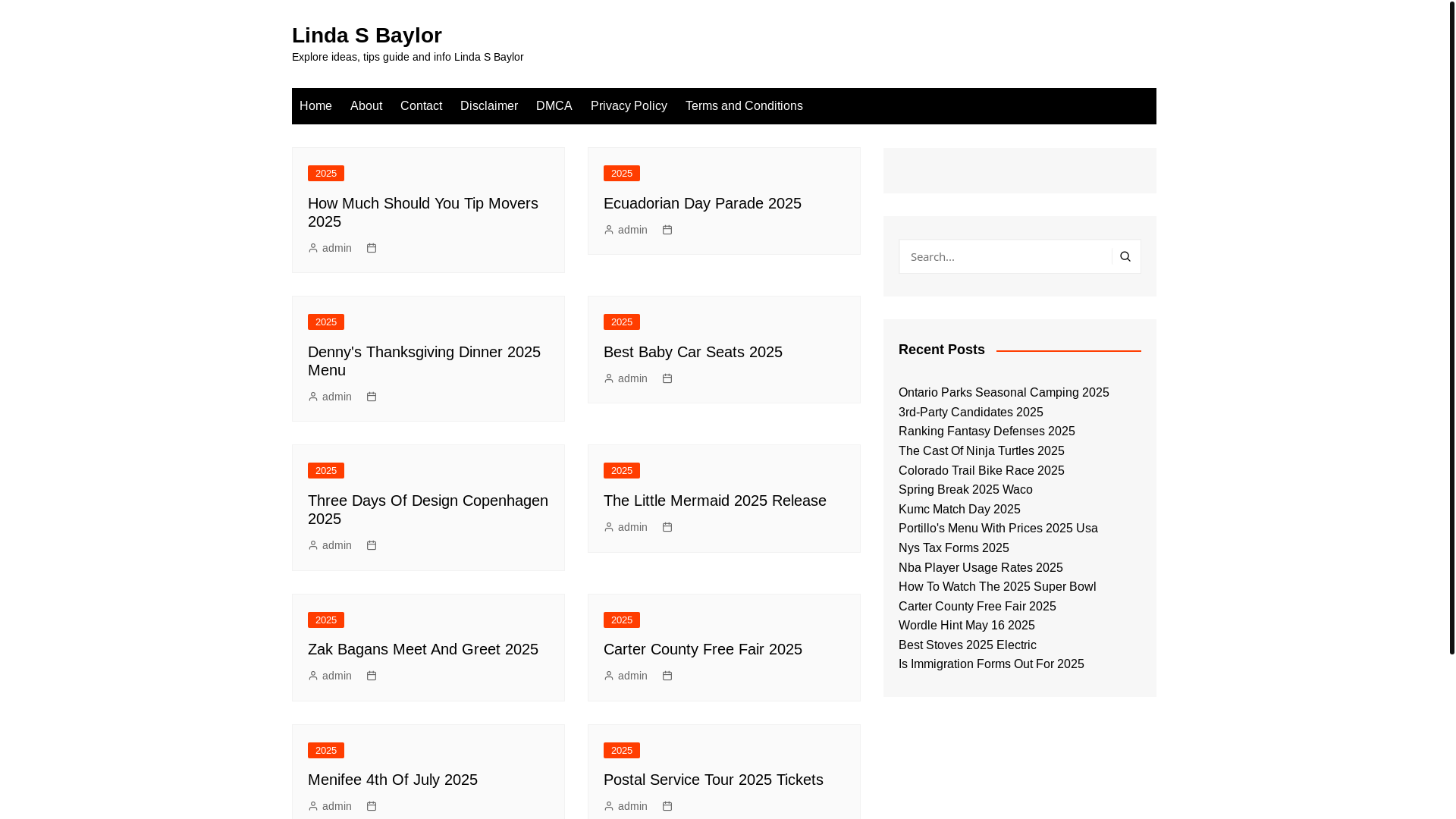Screen dimensions: 1456x819
Task: Click 2025 tag on How Much Should You Tip Movers card
Action: [326, 174]
